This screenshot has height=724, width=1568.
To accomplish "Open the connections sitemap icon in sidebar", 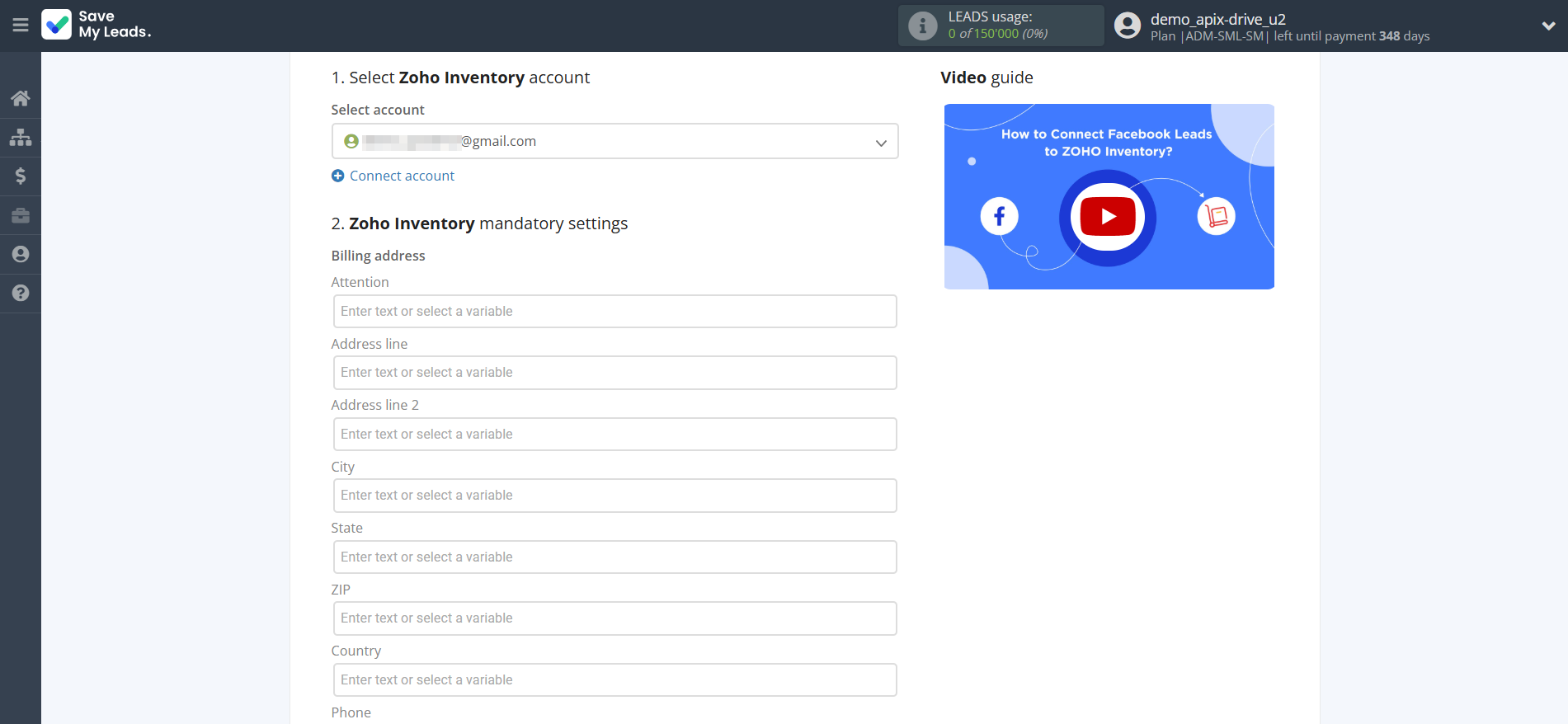I will tap(21, 137).
